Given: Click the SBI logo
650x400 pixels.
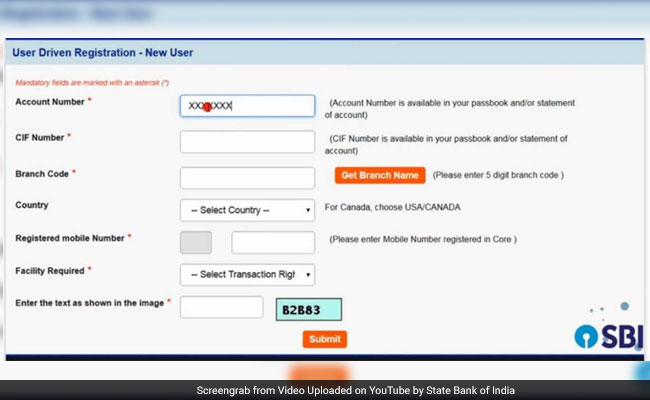Looking at the screenshot, I should tap(608, 336).
